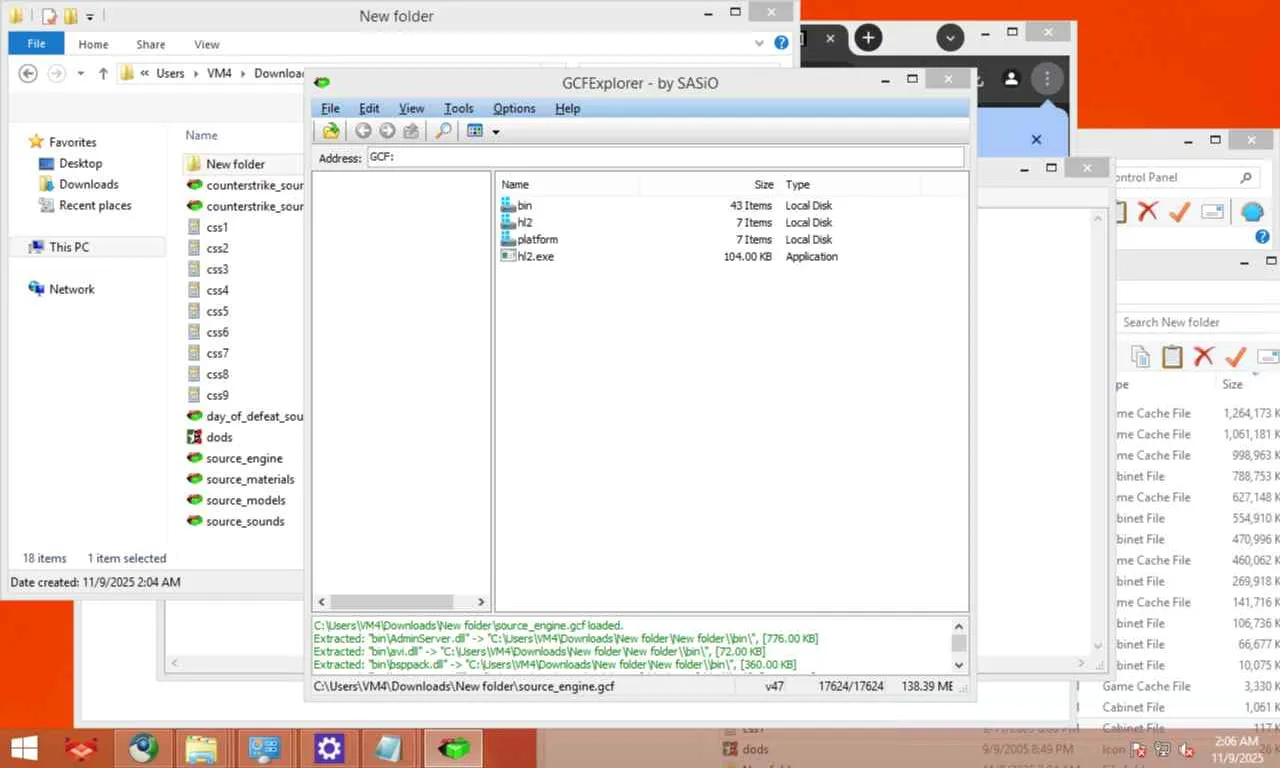Open the recent locations dropdown in File Explorer

[79, 73]
